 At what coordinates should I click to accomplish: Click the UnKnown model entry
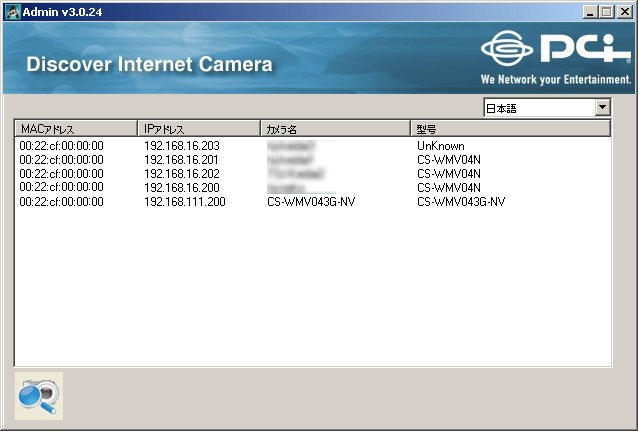439,146
